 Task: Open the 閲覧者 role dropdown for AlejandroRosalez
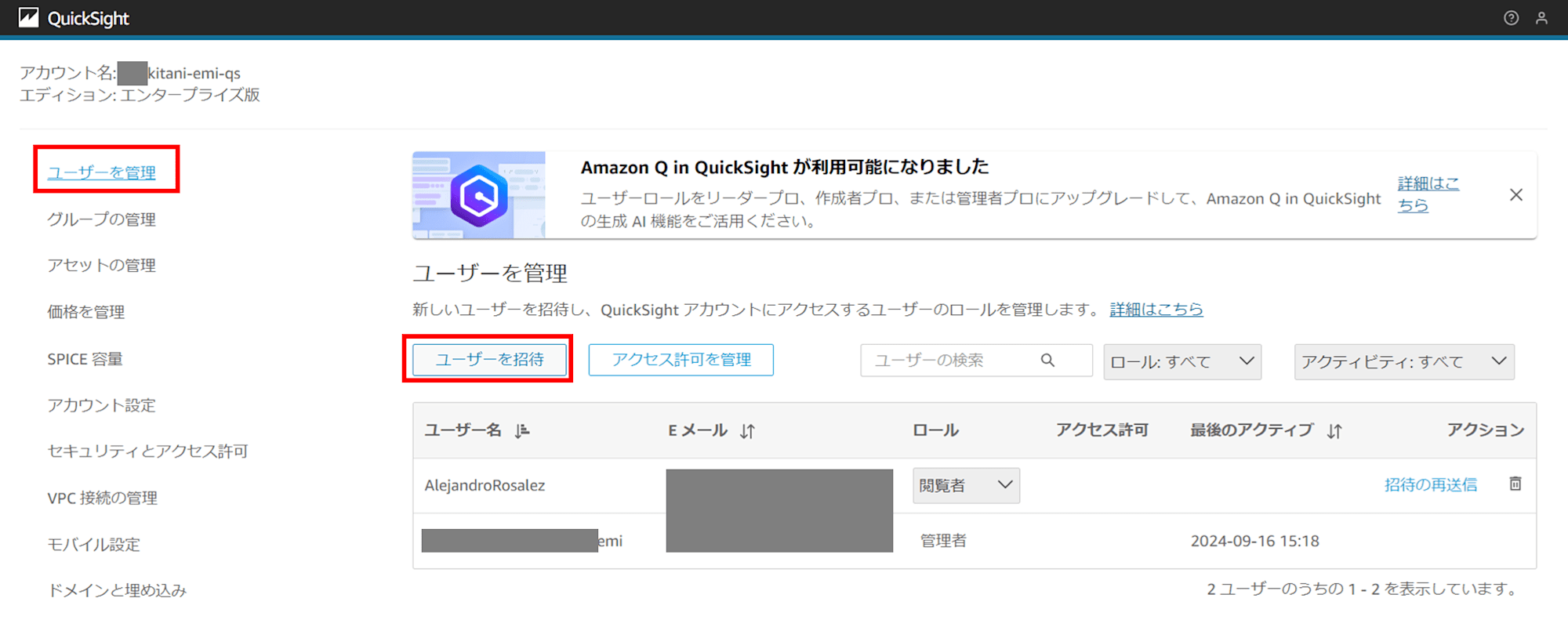tap(966, 485)
